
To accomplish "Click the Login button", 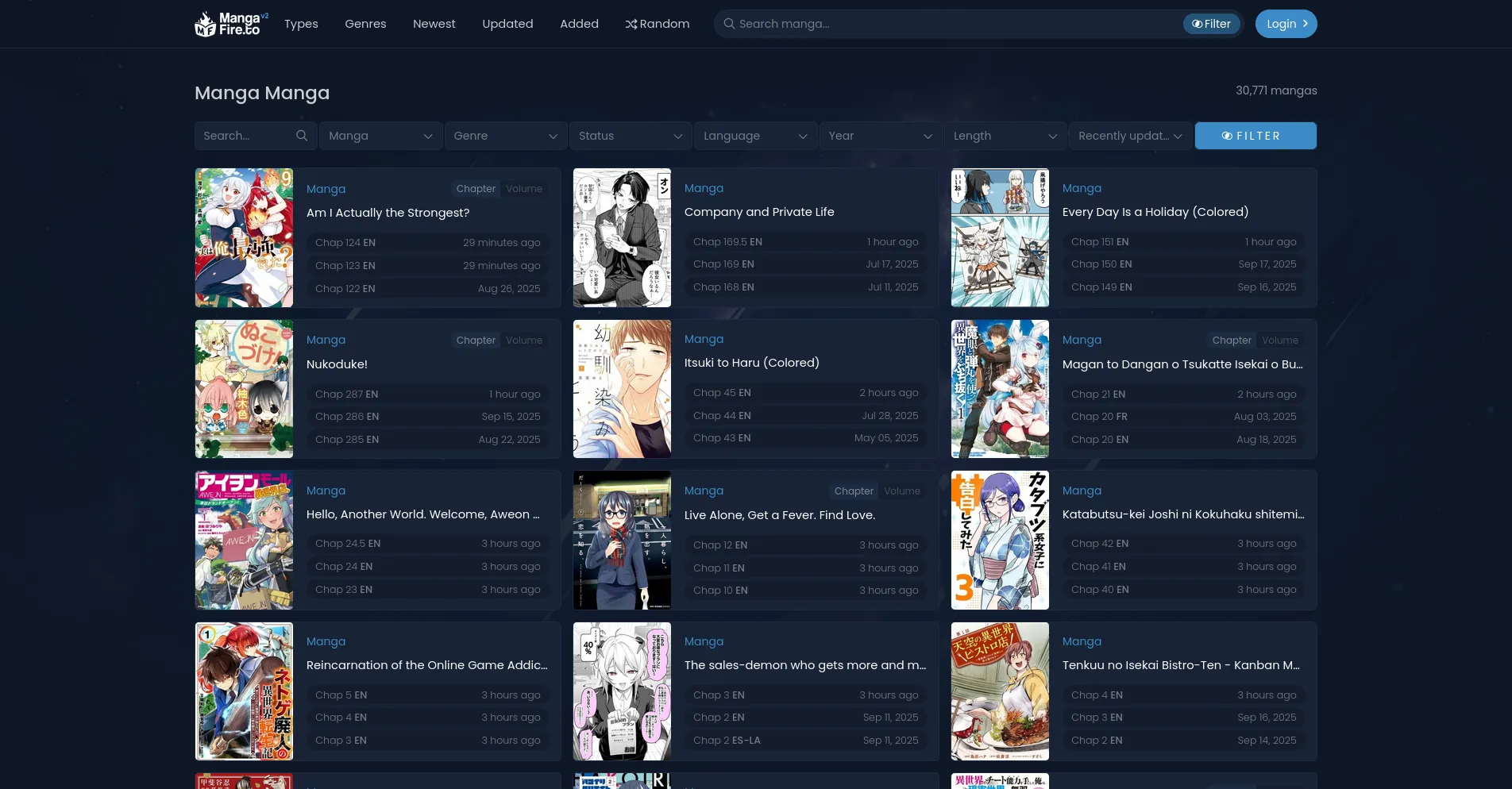I will tap(1285, 24).
